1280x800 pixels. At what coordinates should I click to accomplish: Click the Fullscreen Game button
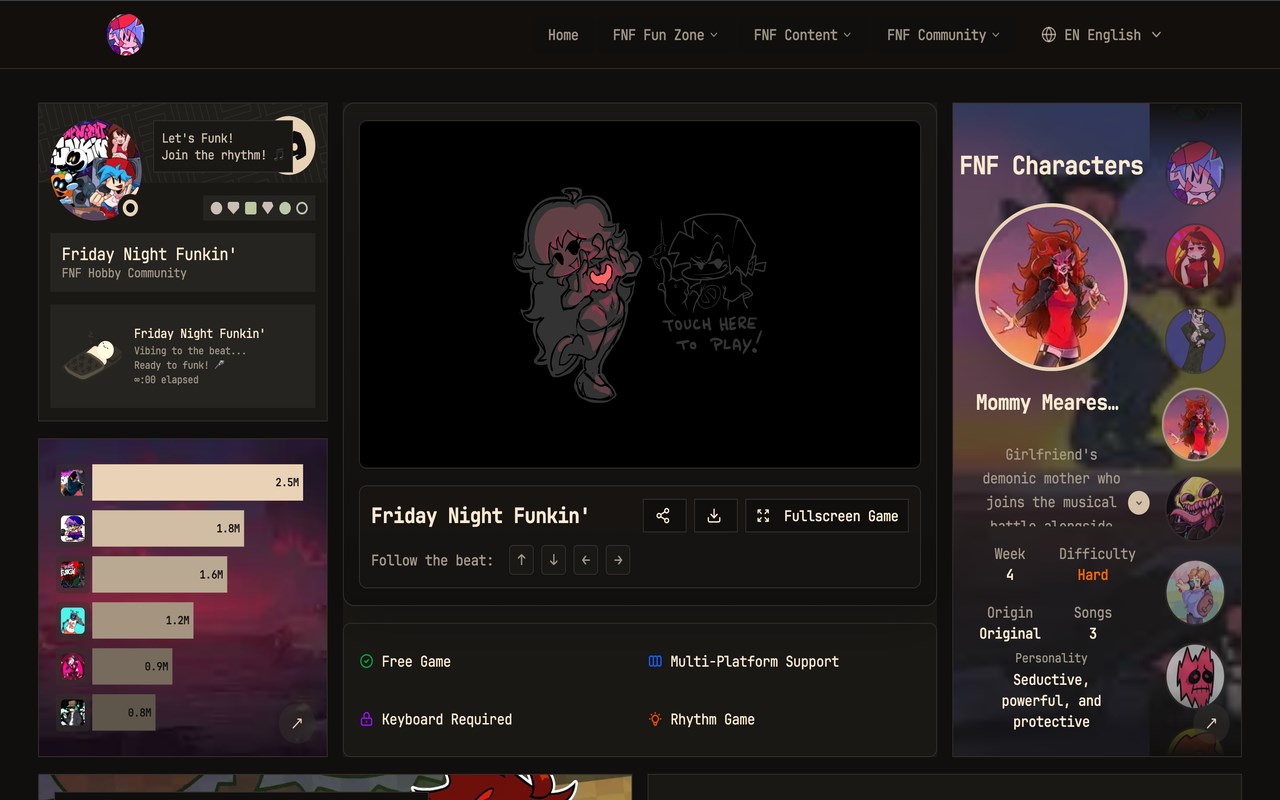click(x=827, y=515)
